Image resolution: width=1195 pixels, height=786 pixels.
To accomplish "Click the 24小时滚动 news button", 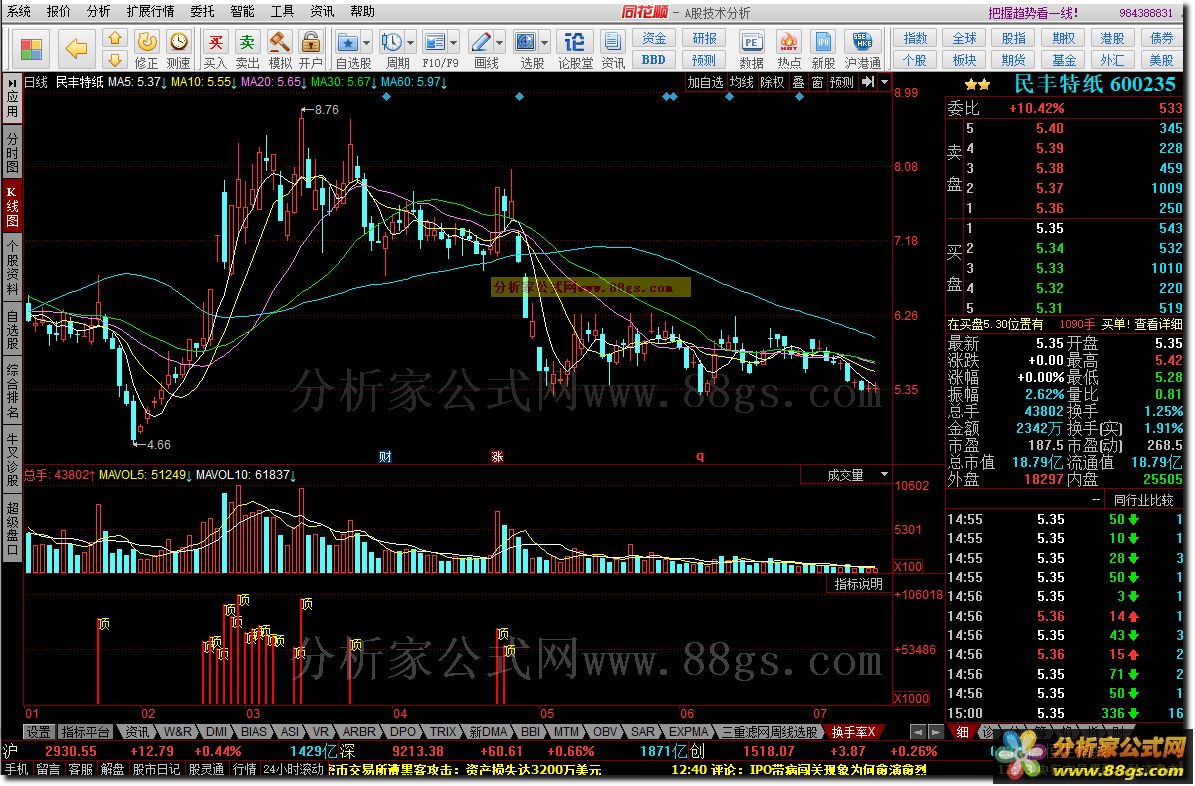I will pos(293,769).
